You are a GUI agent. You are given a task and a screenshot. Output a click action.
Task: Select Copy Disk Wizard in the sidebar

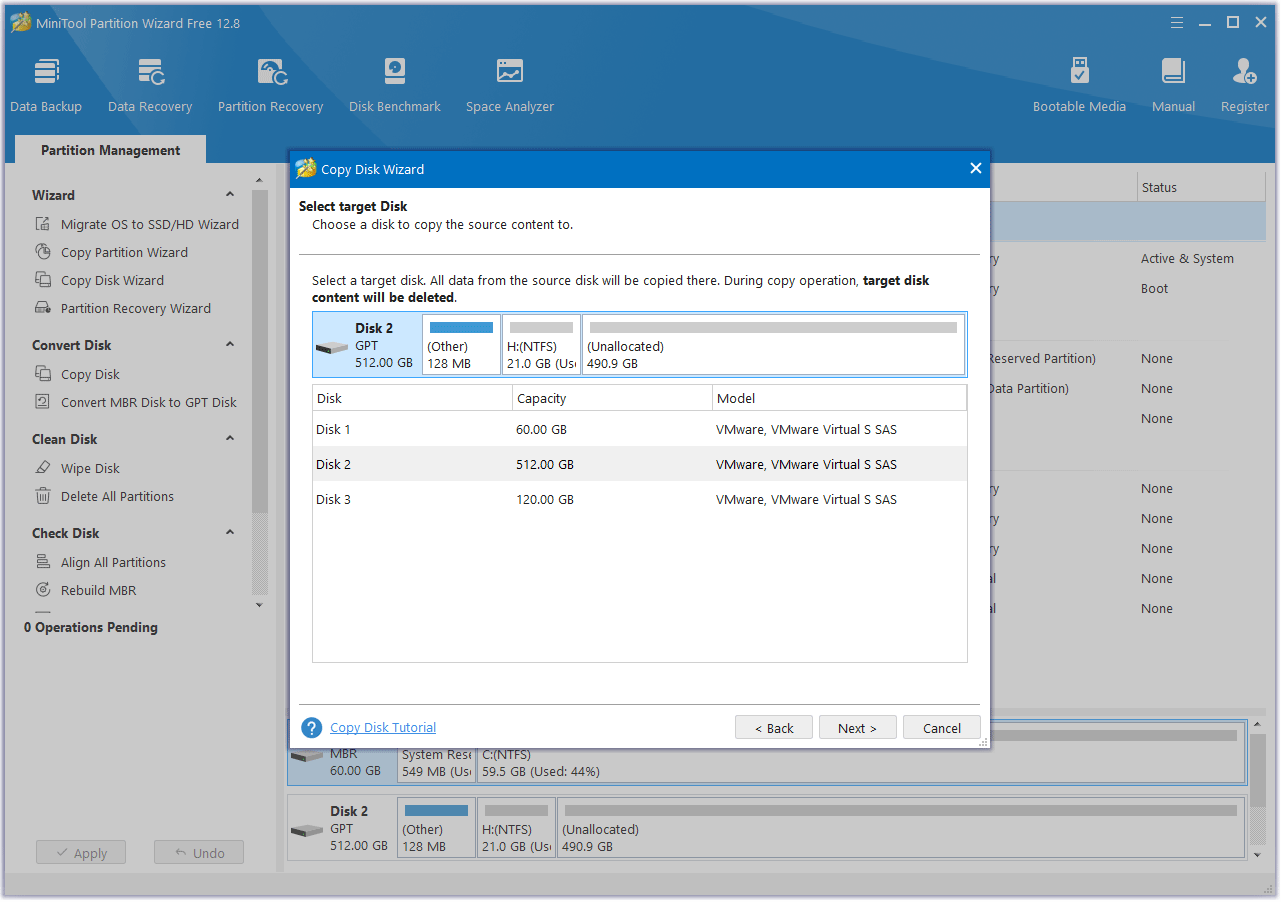pyautogui.click(x=100, y=280)
